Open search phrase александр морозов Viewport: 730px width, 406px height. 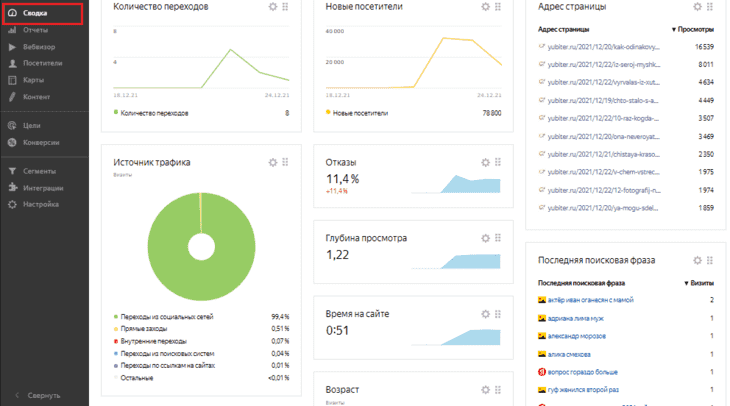pyautogui.click(x=576, y=336)
